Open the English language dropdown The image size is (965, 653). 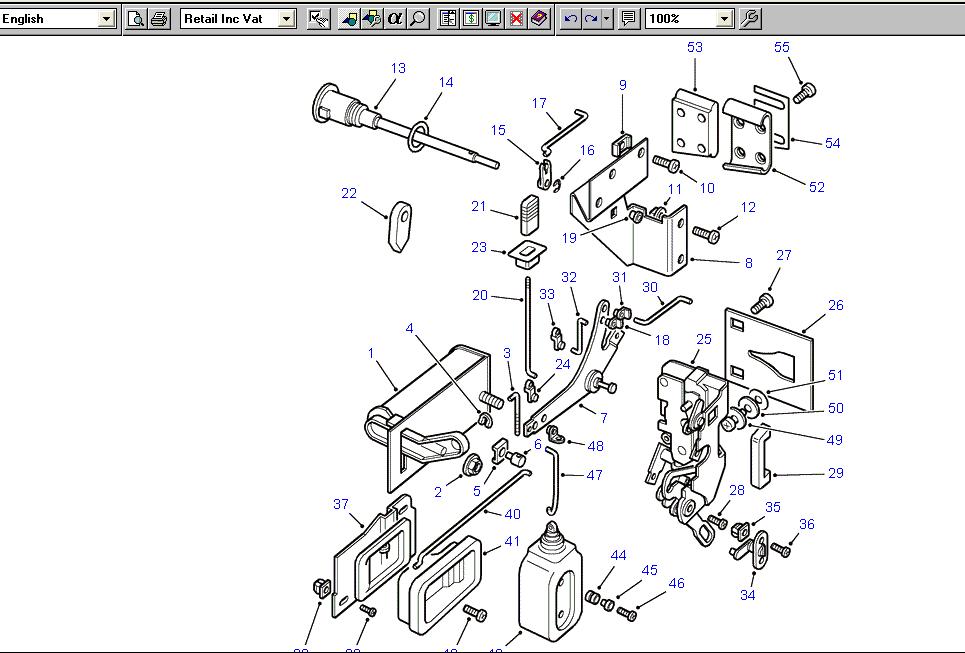pyautogui.click(x=107, y=19)
